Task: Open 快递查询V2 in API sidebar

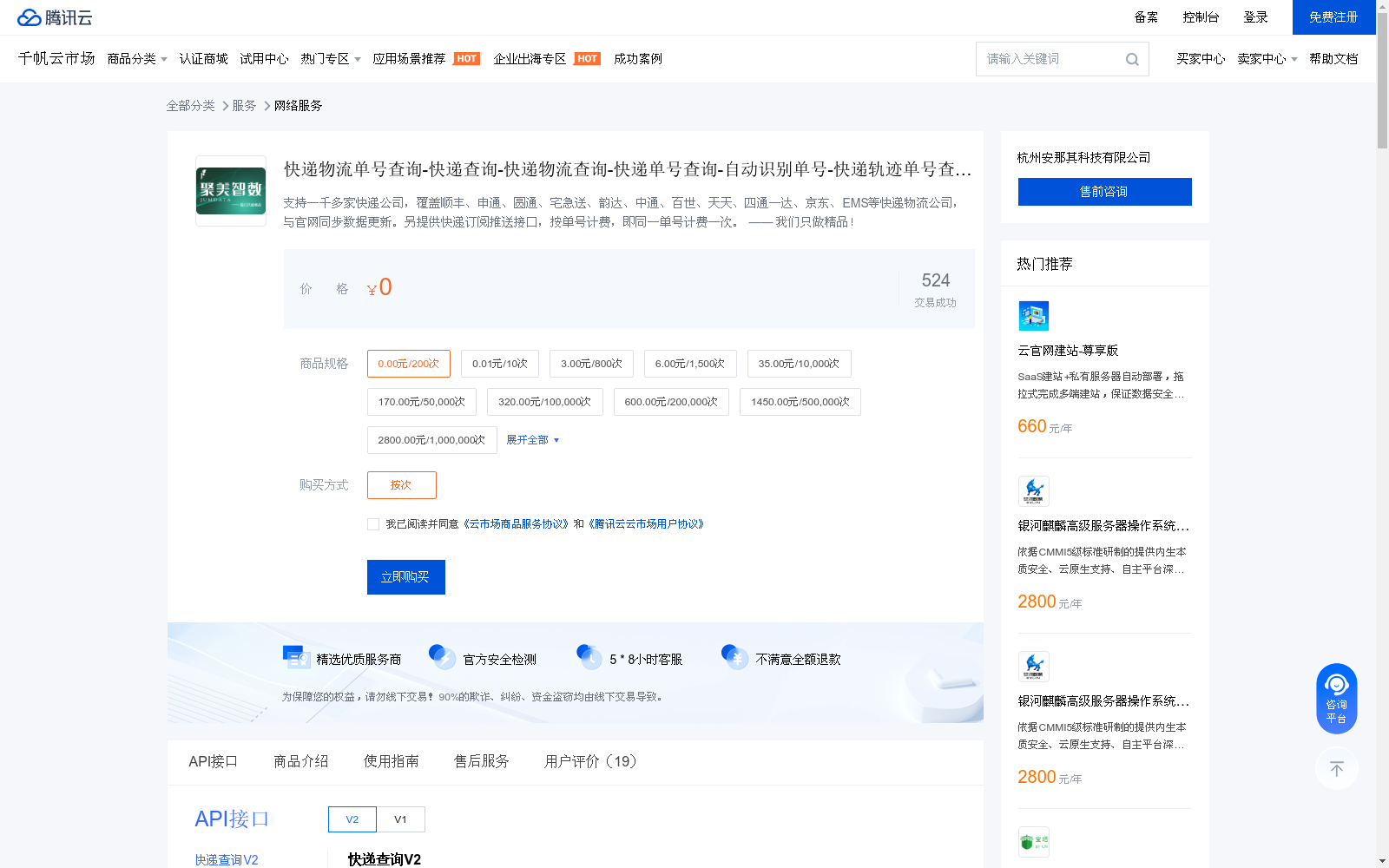Action: point(227,859)
